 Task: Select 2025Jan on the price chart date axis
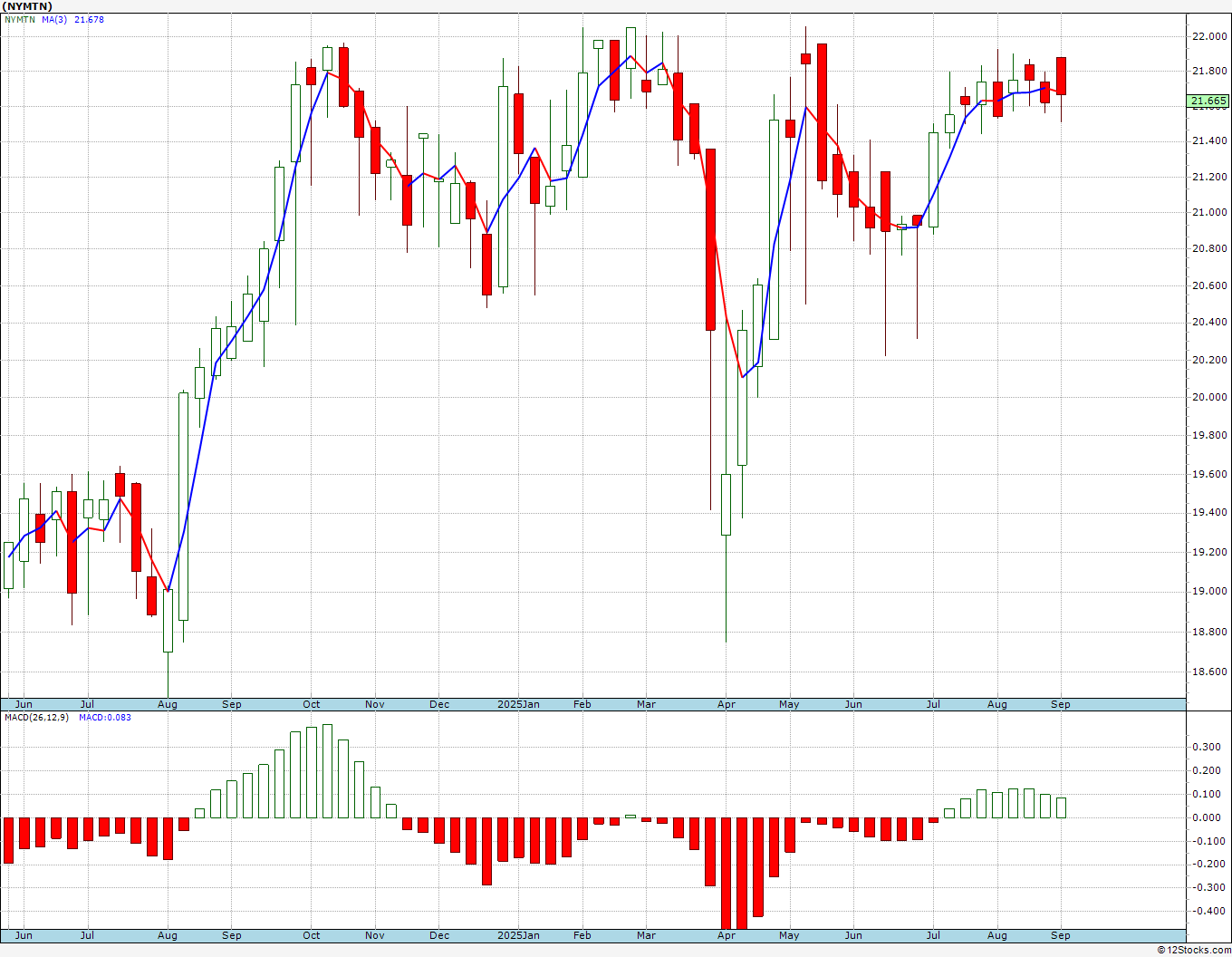tap(519, 704)
